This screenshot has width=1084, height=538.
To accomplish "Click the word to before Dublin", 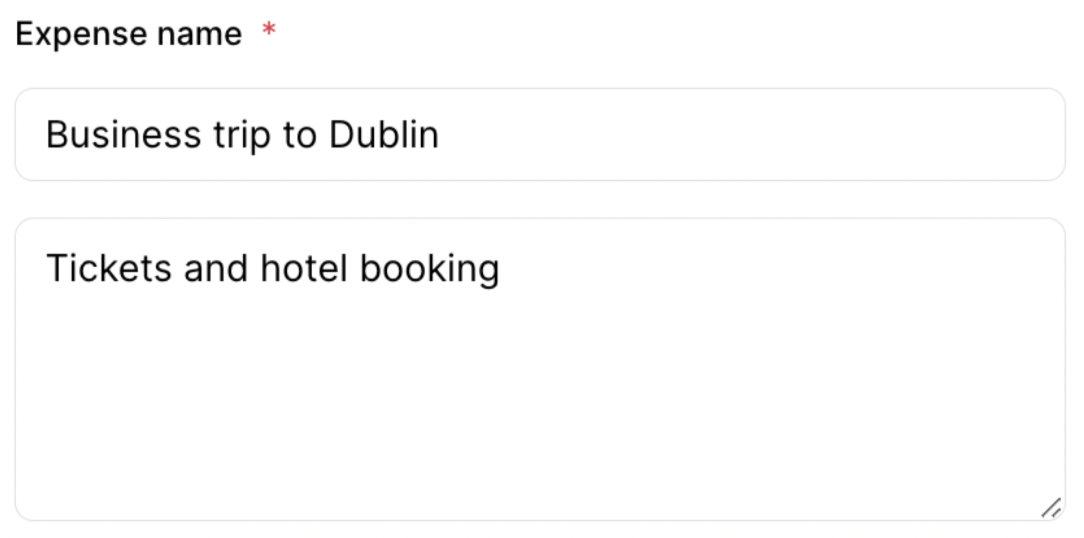I will point(299,135).
